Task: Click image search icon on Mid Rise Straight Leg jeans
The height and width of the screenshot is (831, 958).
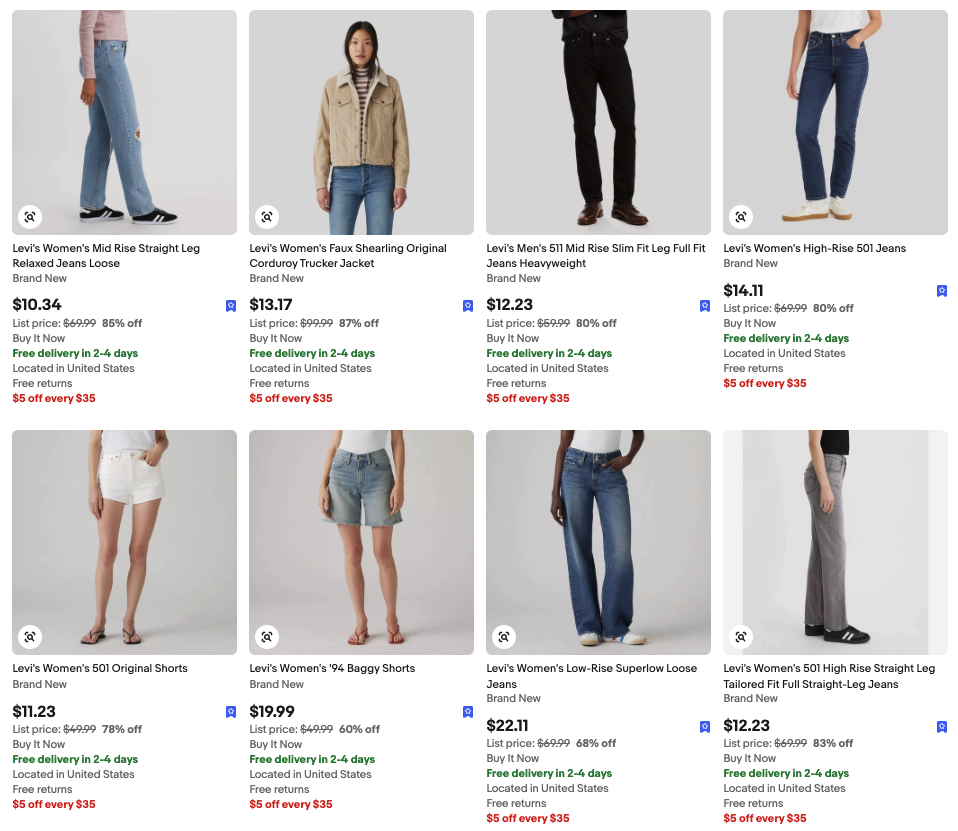Action: 30,217
